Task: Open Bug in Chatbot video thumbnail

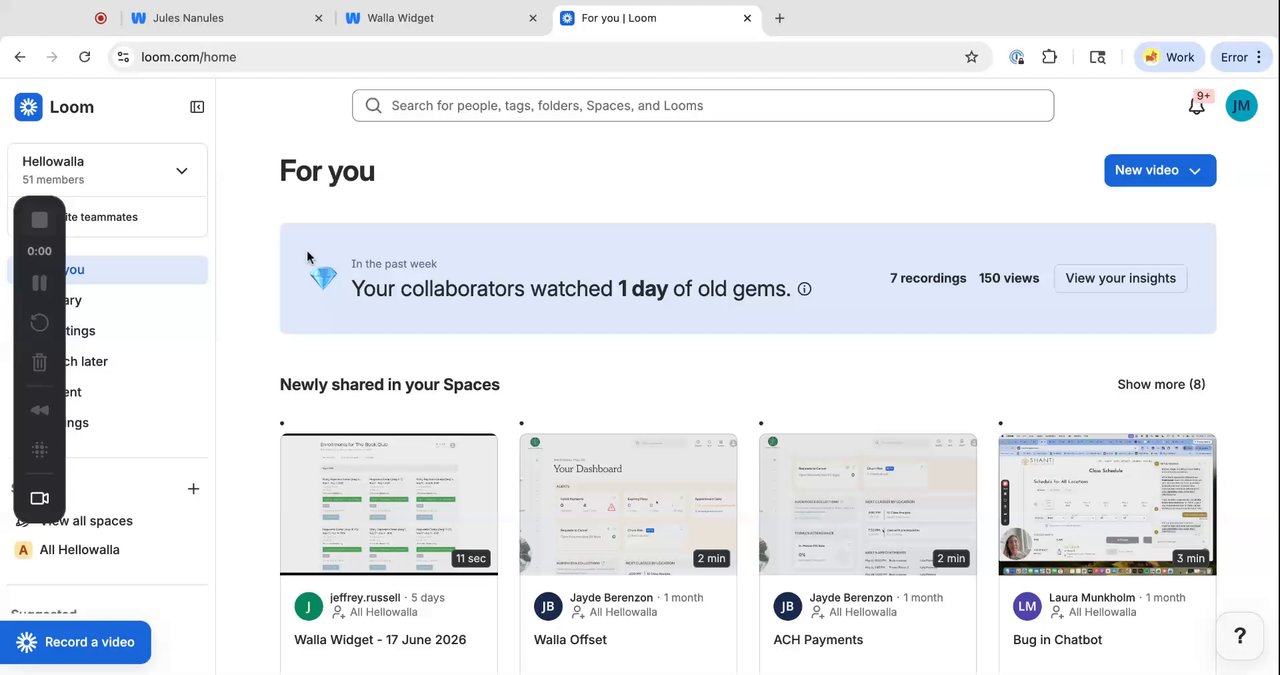Action: (1107, 504)
